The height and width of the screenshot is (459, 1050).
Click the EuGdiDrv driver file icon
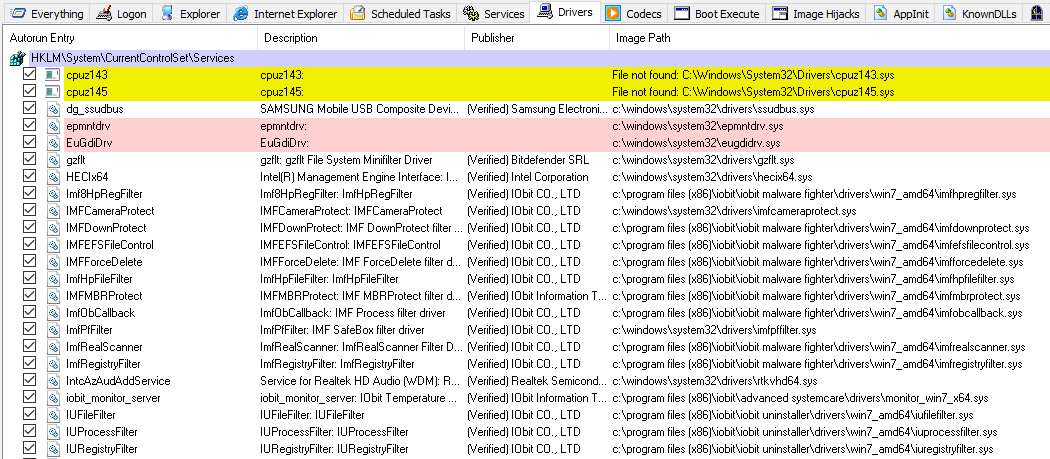[53, 143]
